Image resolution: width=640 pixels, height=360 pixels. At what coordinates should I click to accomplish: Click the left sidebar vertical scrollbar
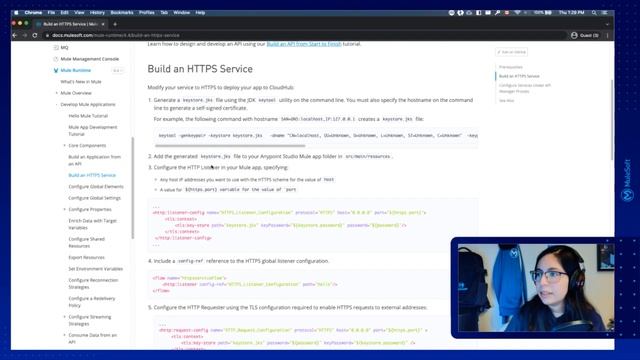click(x=133, y=188)
